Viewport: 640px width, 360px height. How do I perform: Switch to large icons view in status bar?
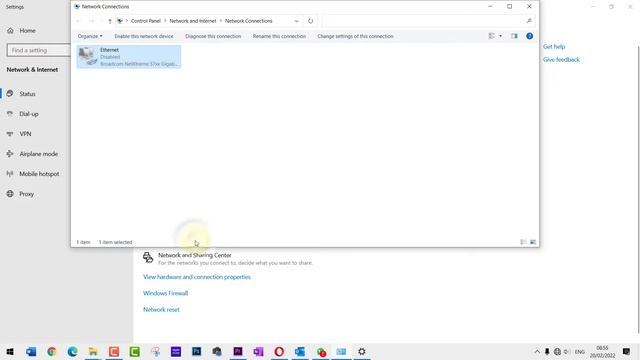[533, 242]
